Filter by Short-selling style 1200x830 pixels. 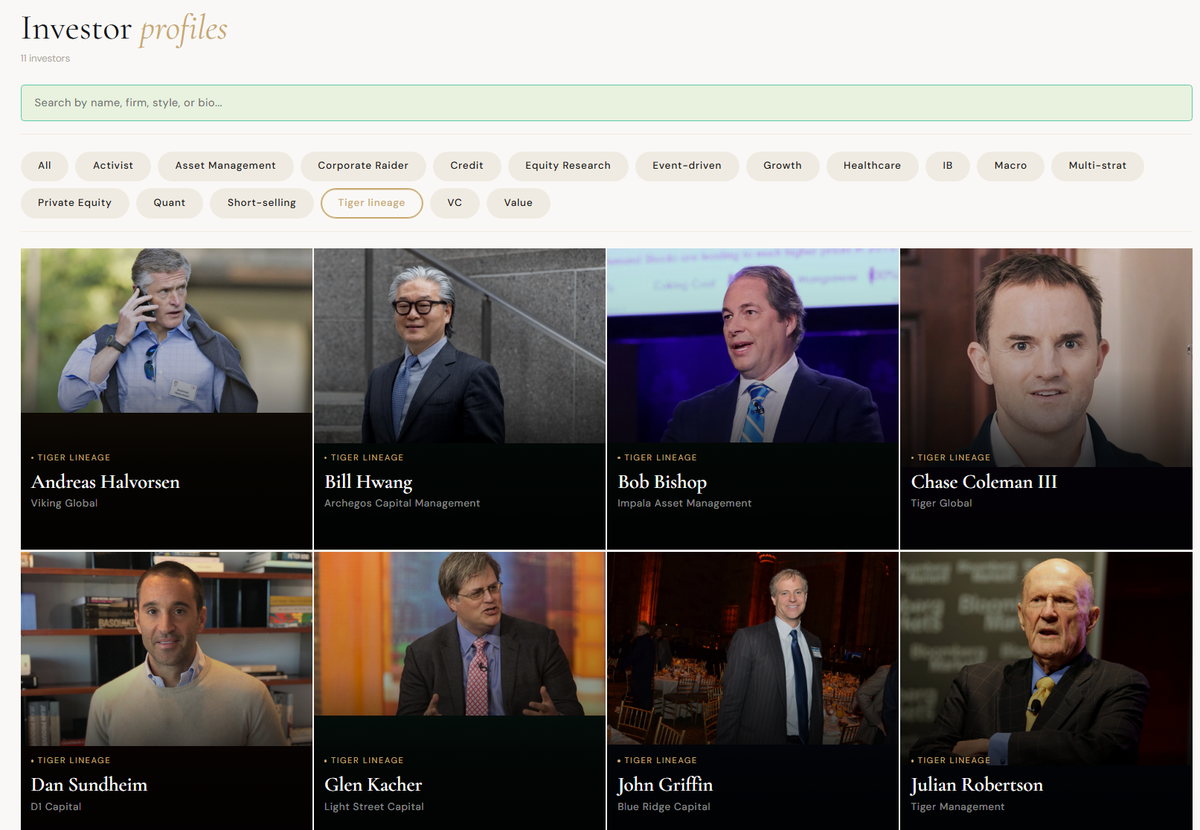[262, 203]
